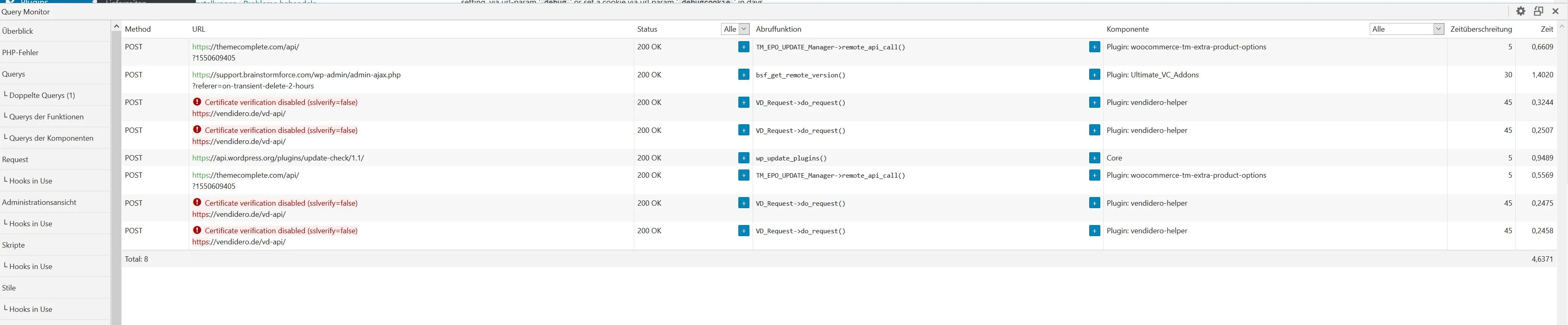Expand first TM_EPO_UPDATE_Manager call stack plus
The width and height of the screenshot is (1568, 325).
click(x=1094, y=47)
